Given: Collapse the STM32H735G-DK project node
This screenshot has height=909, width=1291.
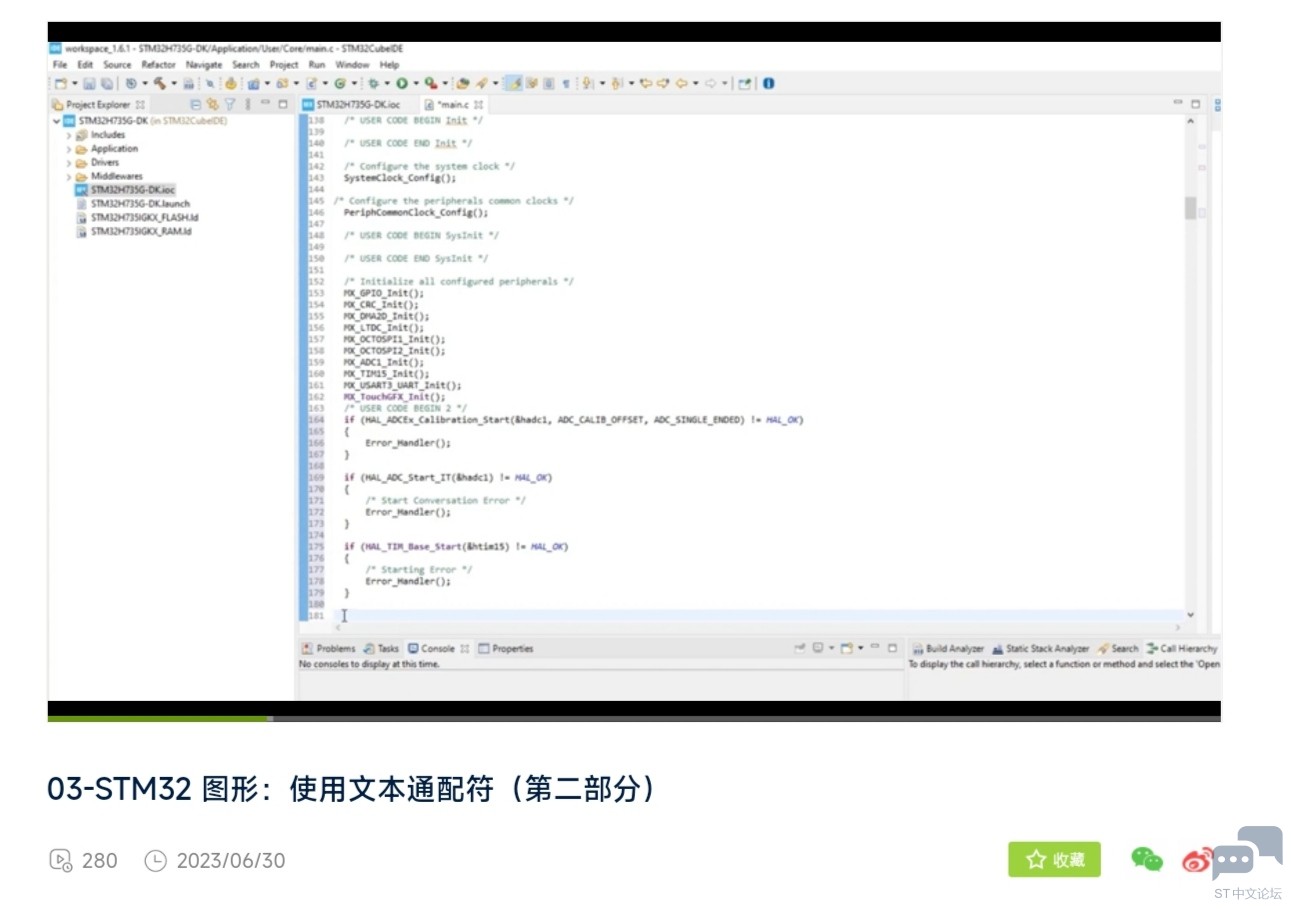Looking at the screenshot, I should pyautogui.click(x=57, y=121).
